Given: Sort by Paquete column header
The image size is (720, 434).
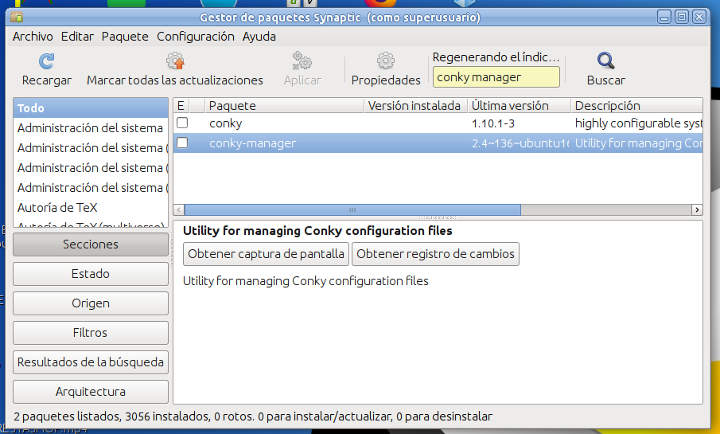Looking at the screenshot, I should point(284,106).
